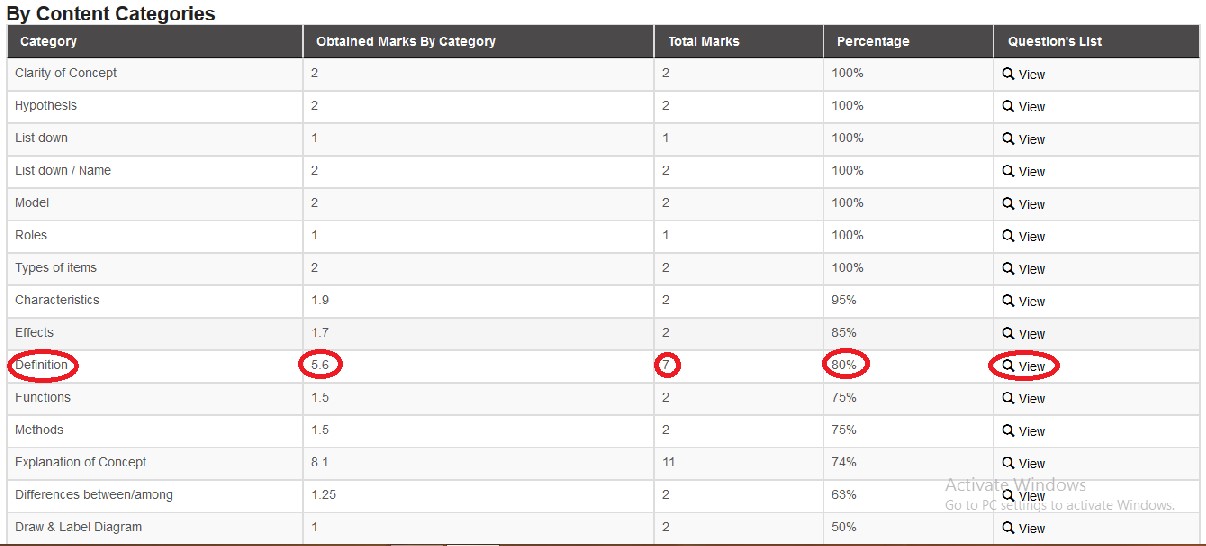View questions for Differences between/among
The width and height of the screenshot is (1206, 546).
[x=1031, y=496]
